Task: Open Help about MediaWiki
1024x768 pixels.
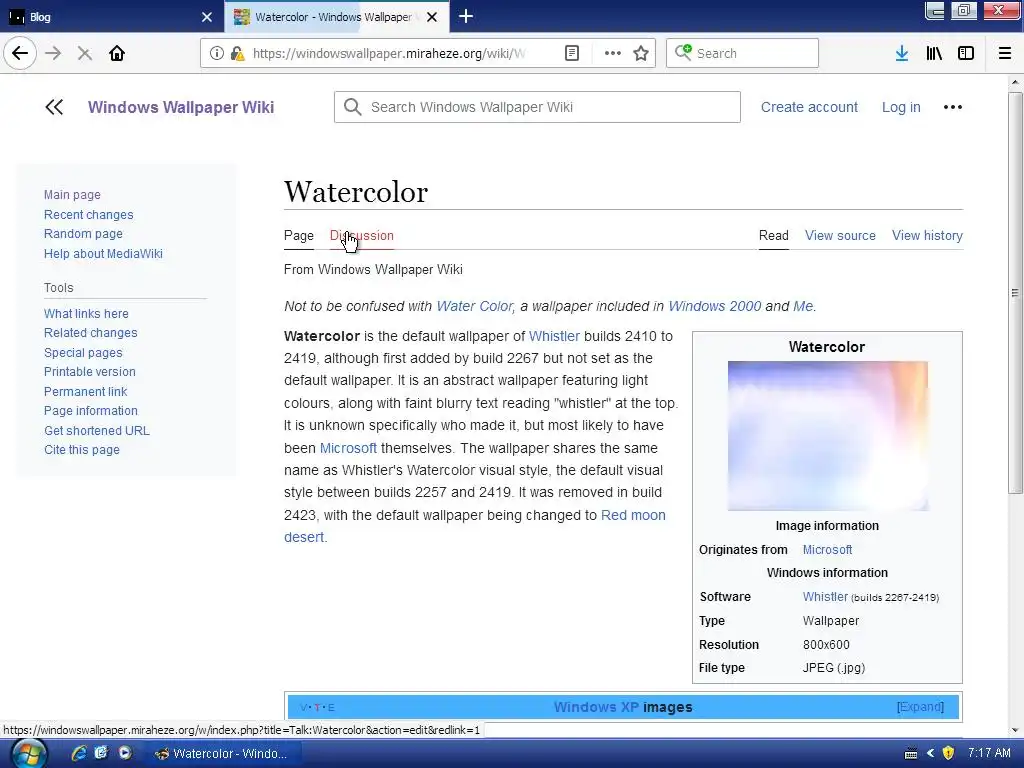Action: point(103,253)
